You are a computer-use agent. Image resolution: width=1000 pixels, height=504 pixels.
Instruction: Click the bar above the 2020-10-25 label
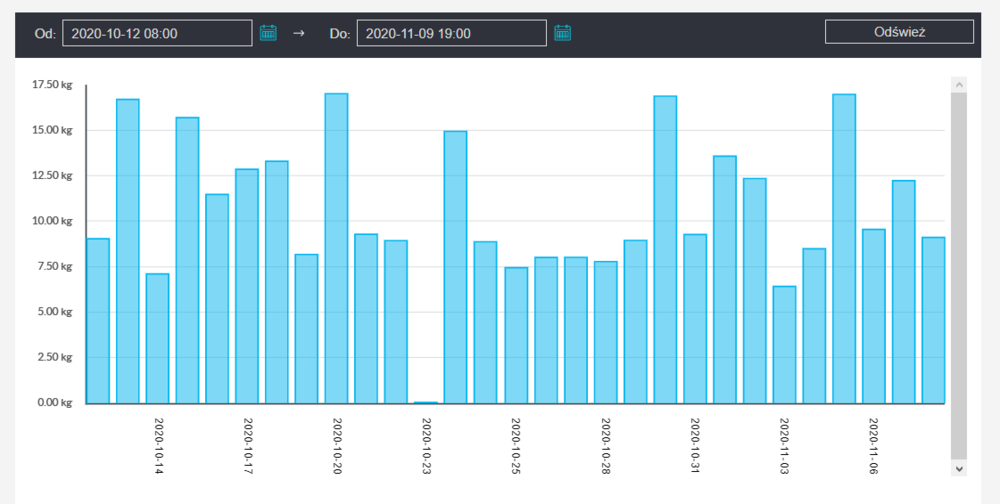click(515, 335)
